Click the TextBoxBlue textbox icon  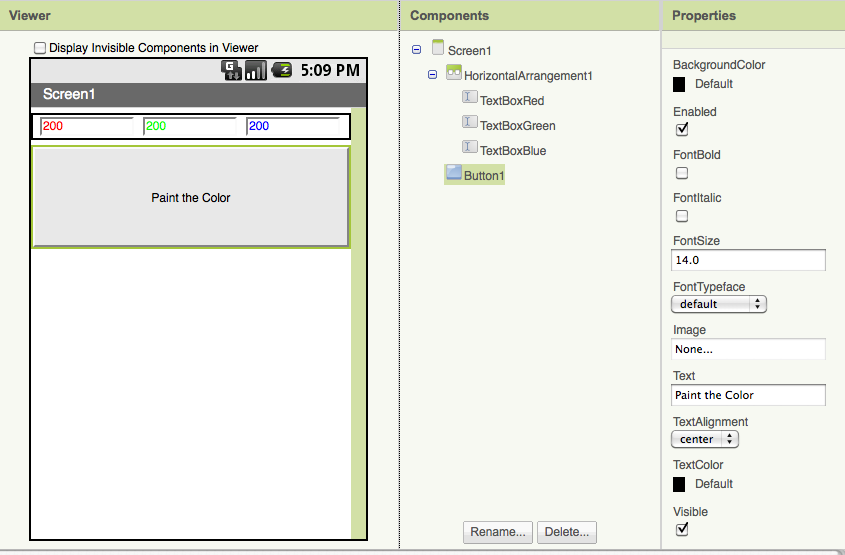click(470, 148)
